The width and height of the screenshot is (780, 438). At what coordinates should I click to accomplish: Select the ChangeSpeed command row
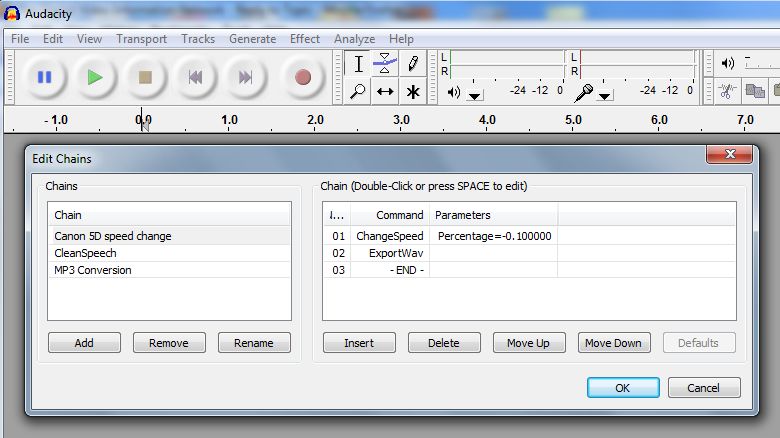pos(529,236)
